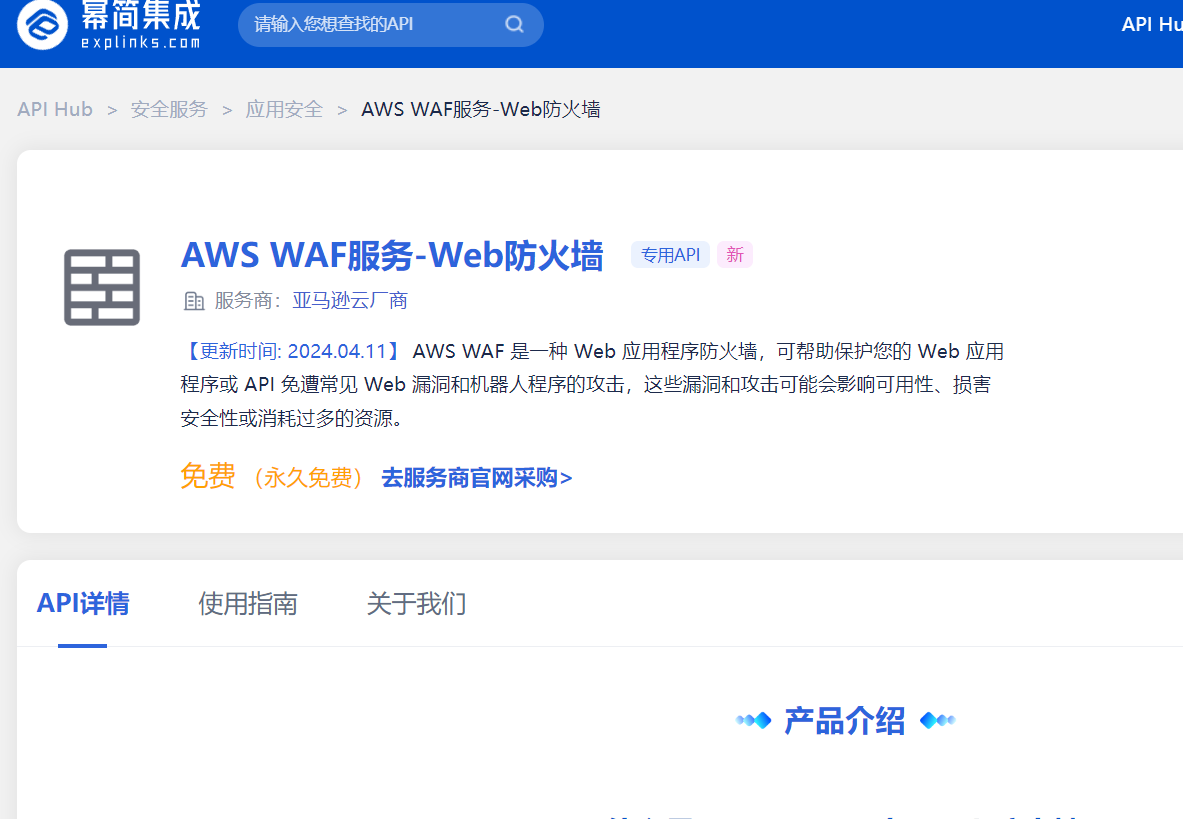Click the building icon beside 服务商

coord(194,301)
